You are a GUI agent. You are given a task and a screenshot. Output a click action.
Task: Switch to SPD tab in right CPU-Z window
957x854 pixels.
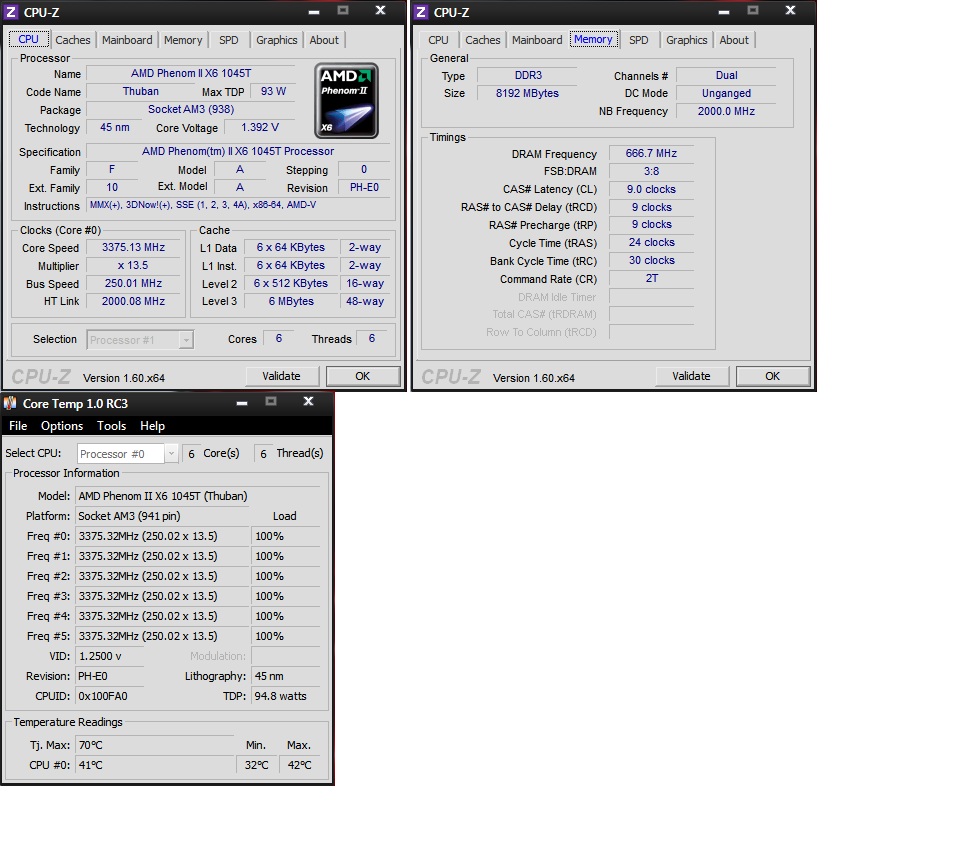point(639,40)
